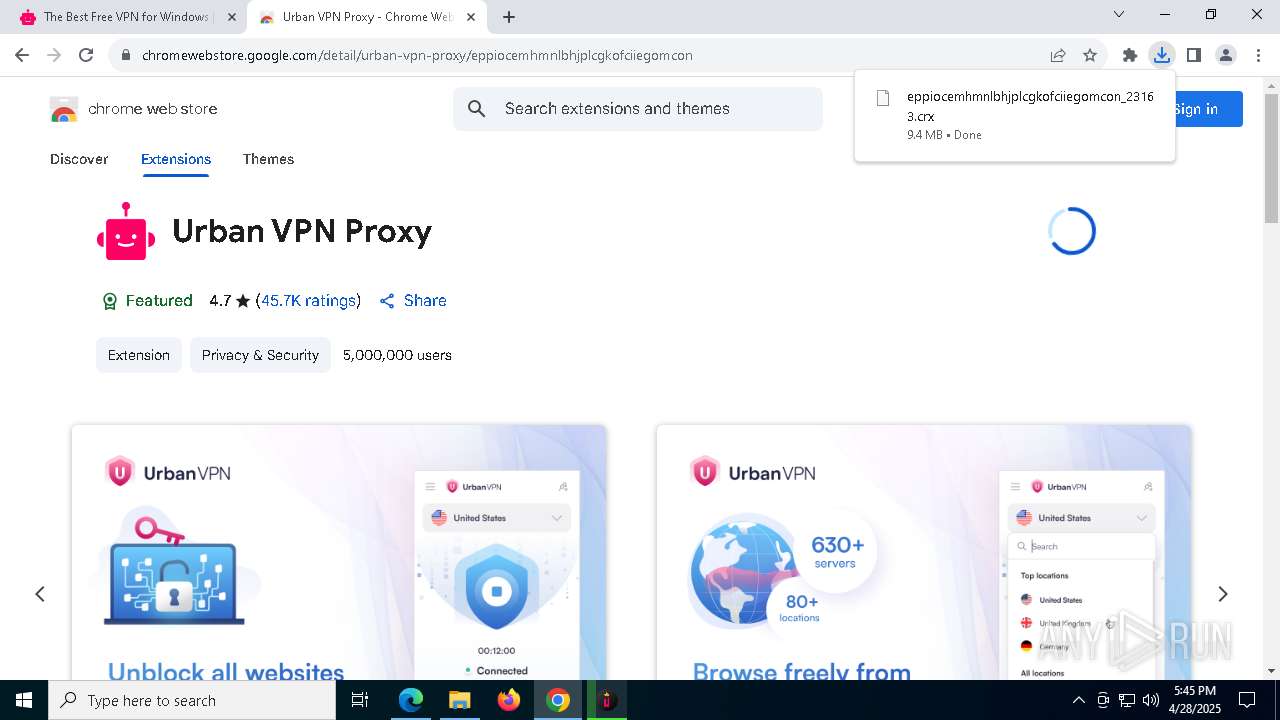Click the Sign in button
The width and height of the screenshot is (1280, 720).
(x=1207, y=109)
